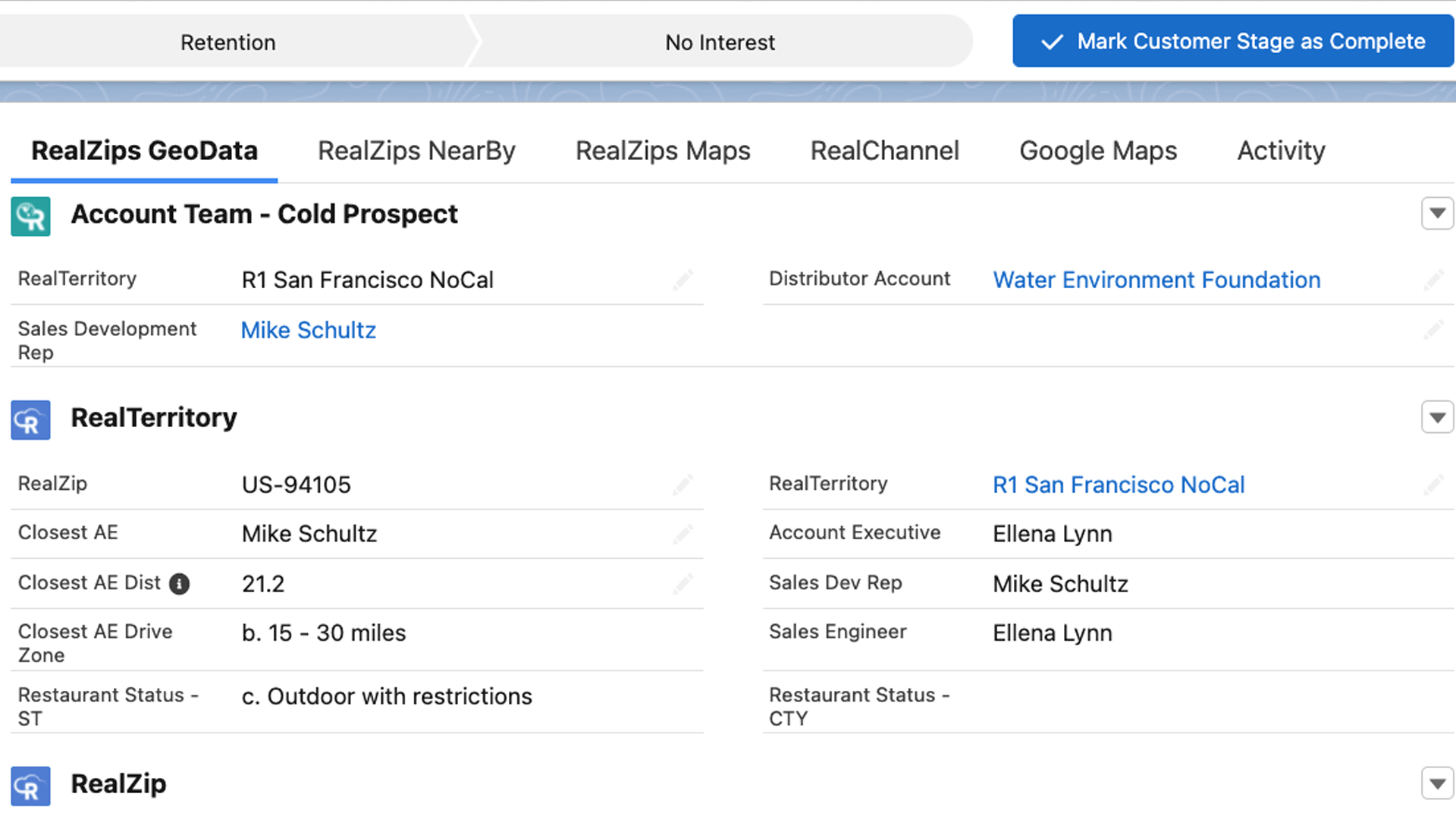Viewport: 1456px width, 819px height.
Task: Click Sales Dev Rep value Mike Schultz
Action: pos(1061,584)
